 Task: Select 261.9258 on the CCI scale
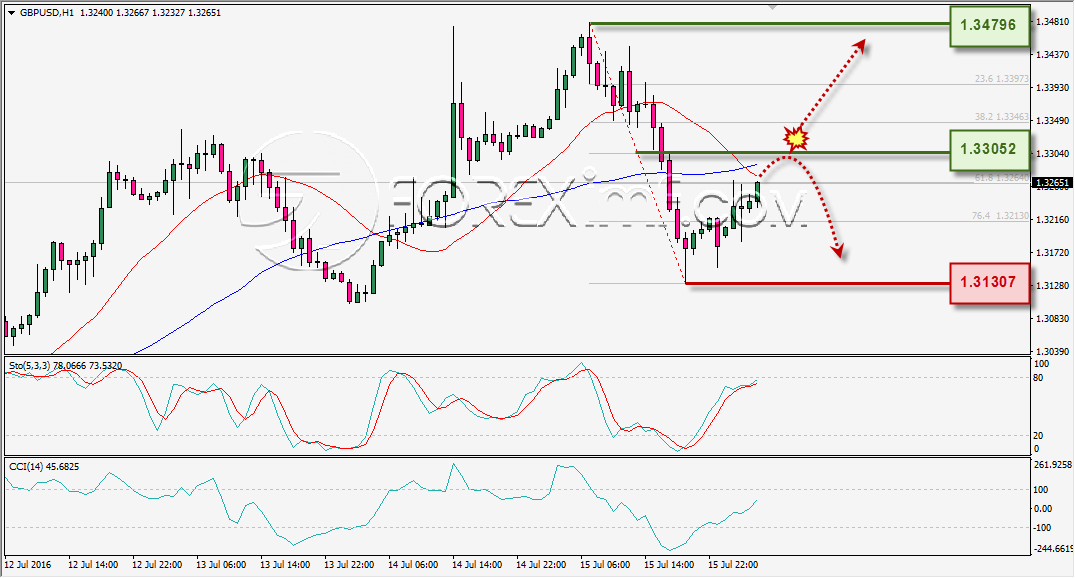[1052, 465]
